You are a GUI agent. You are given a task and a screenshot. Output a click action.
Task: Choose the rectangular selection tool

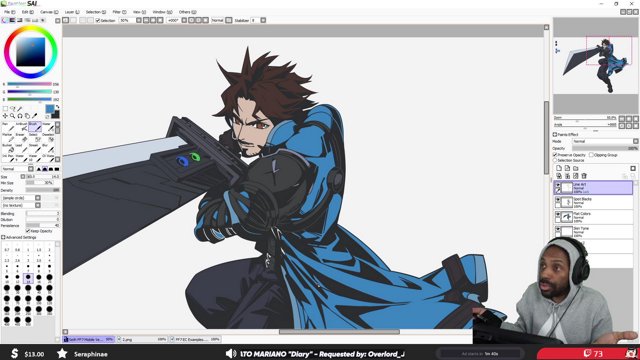tap(5, 109)
